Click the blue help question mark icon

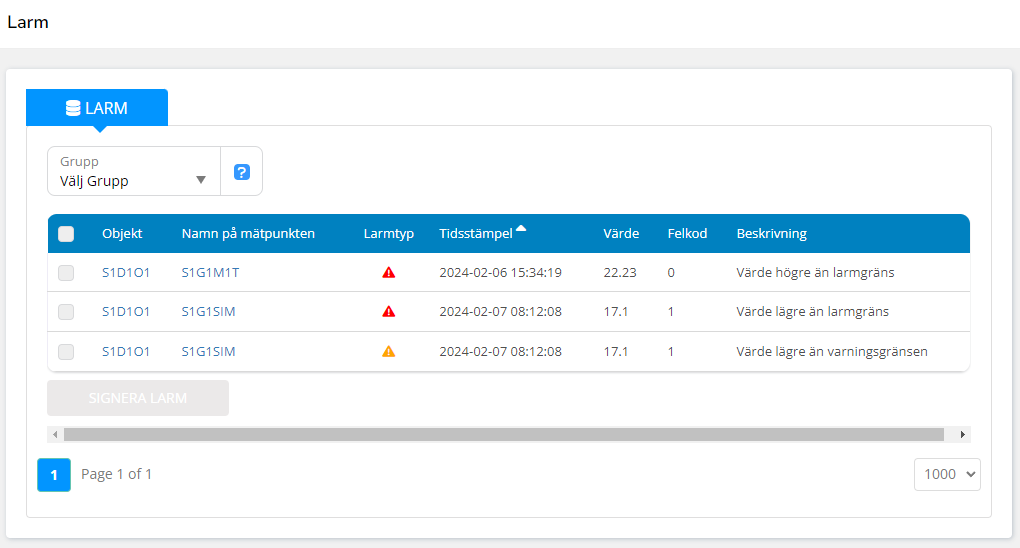[241, 172]
